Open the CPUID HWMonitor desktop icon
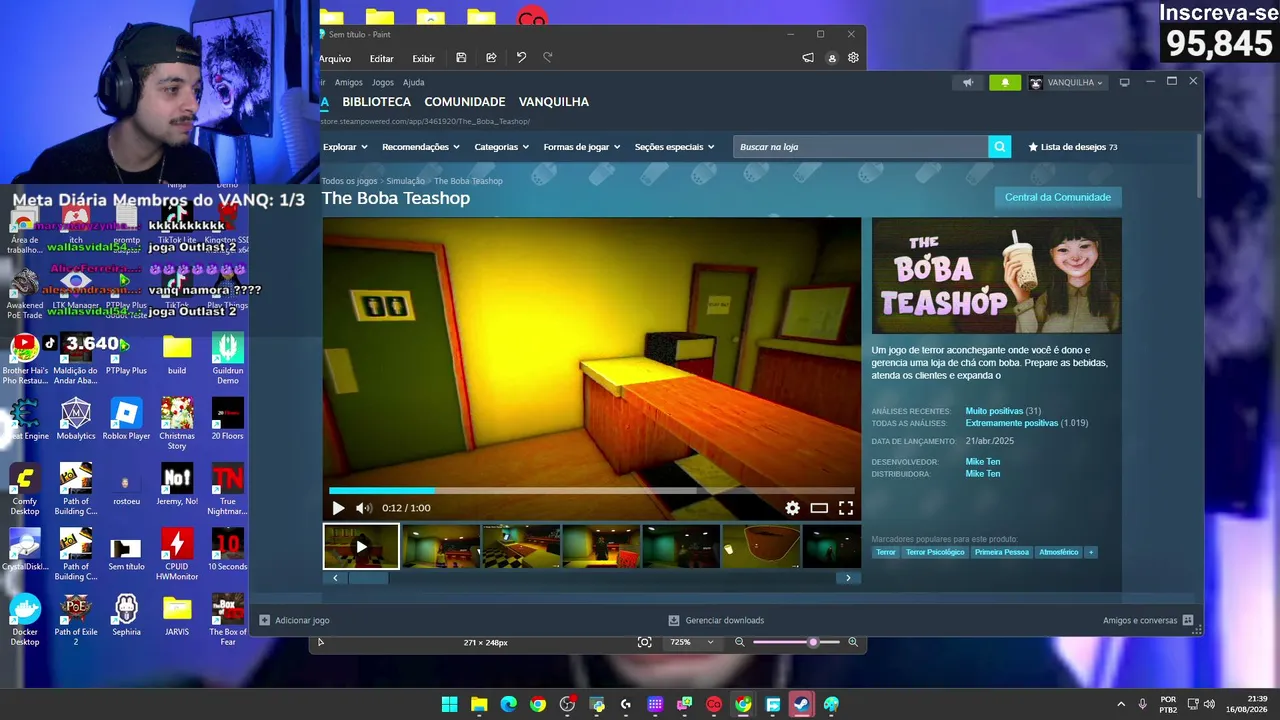This screenshot has height=720, width=1280. 177,554
